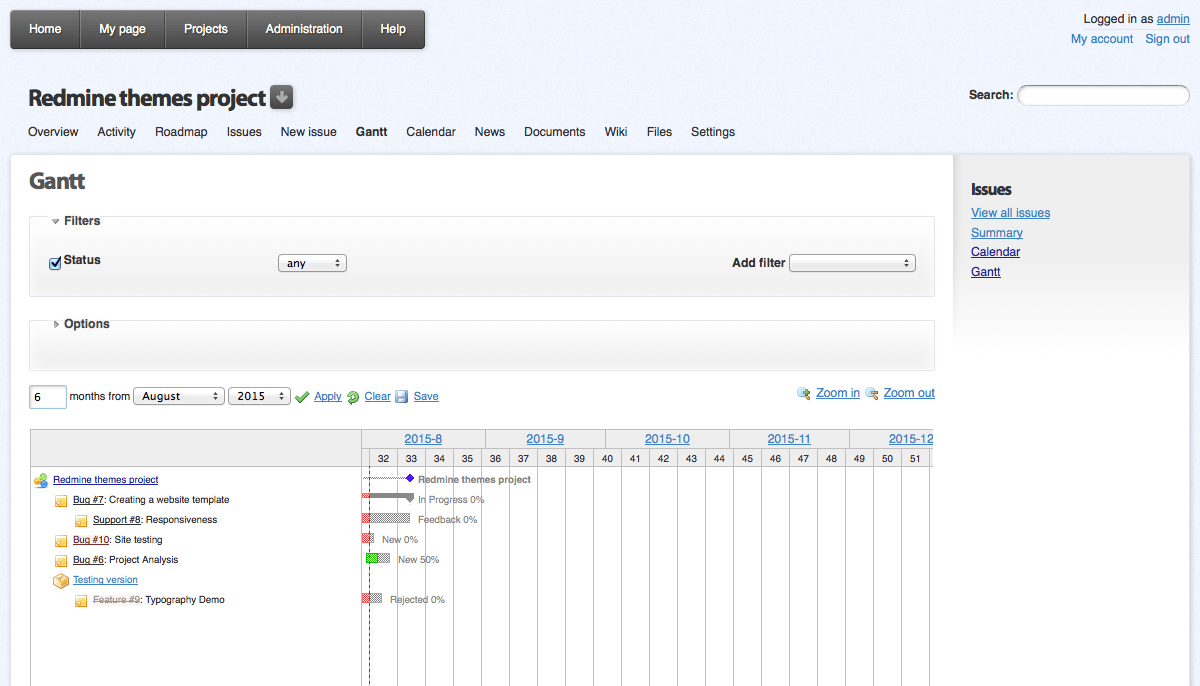The image size is (1200, 686).
Task: Click the 2015-10 month header link
Action: [x=667, y=439]
